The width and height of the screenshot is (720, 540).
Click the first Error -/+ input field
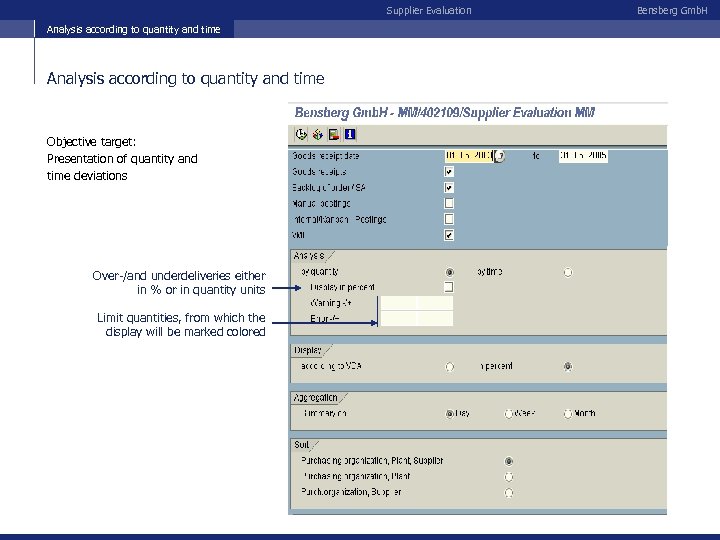tap(399, 318)
